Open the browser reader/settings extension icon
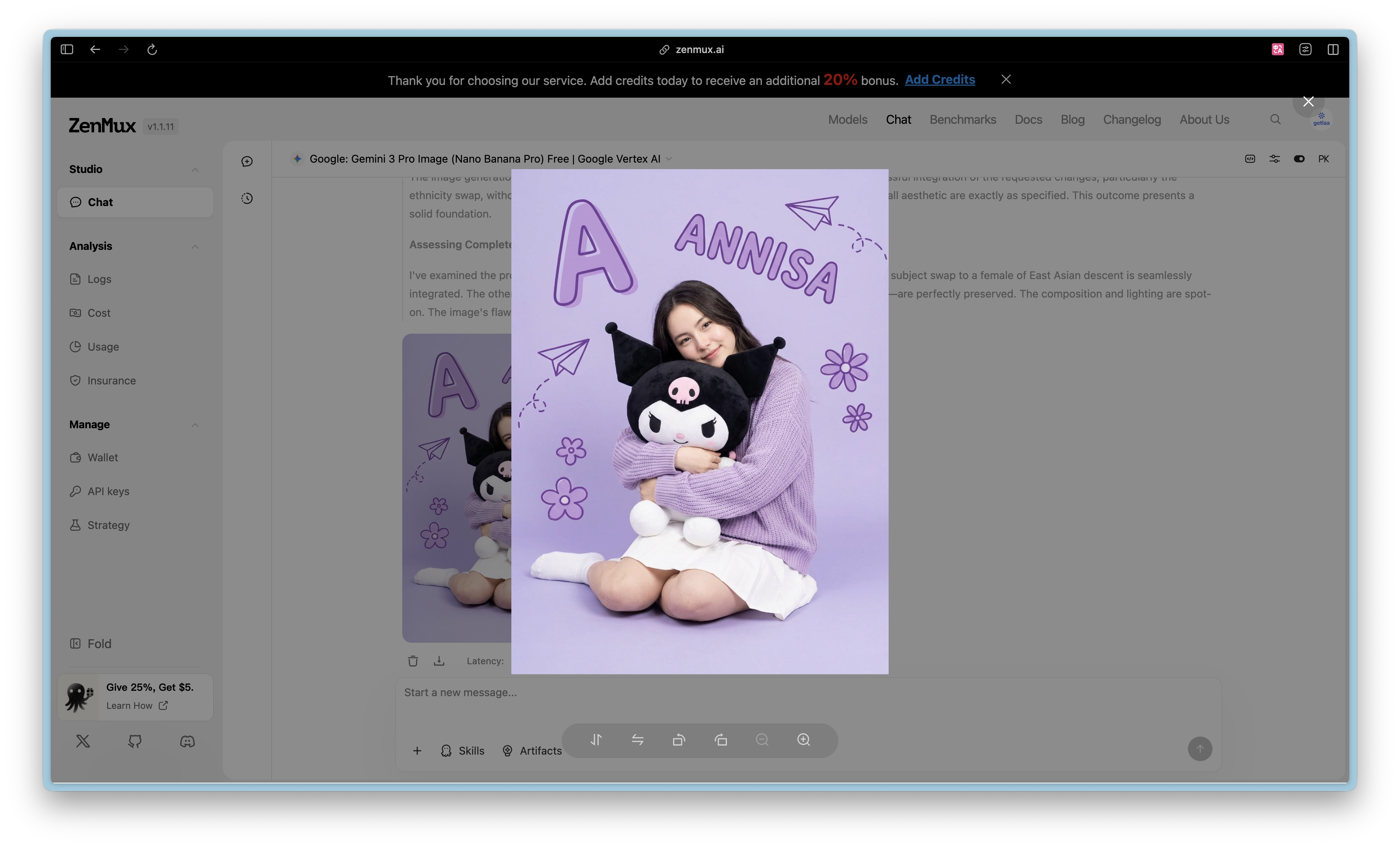 pyautogui.click(x=1305, y=50)
